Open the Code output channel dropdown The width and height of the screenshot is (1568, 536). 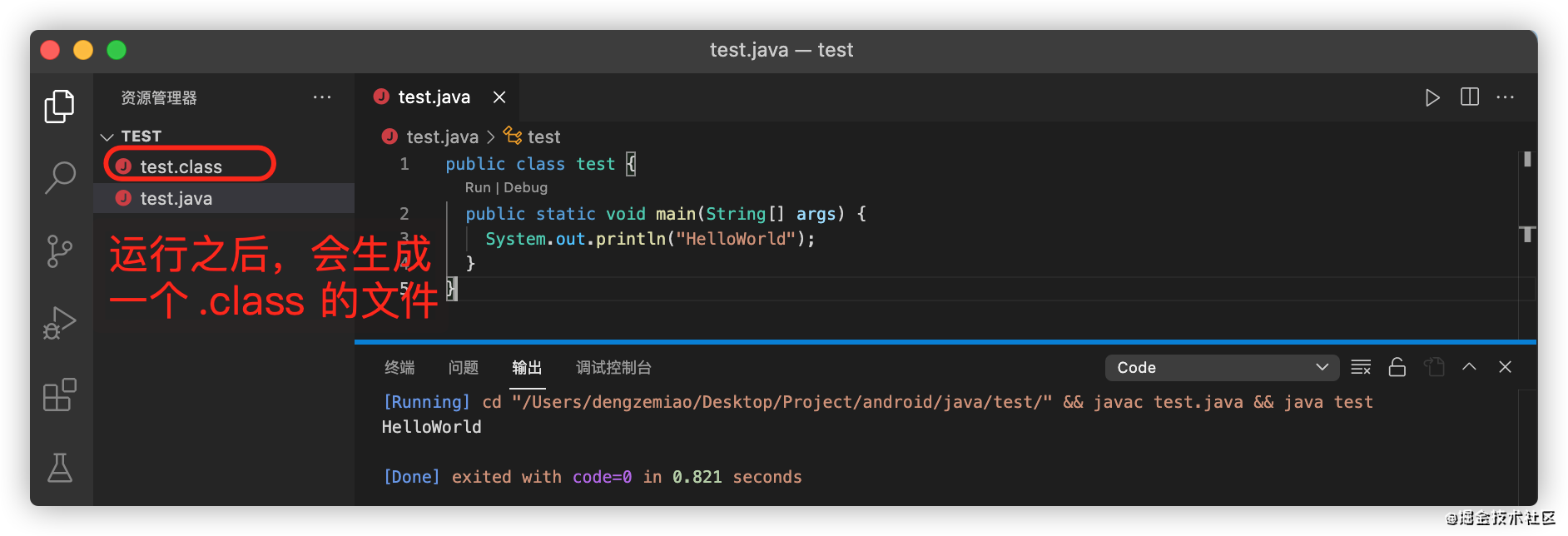click(x=1222, y=367)
